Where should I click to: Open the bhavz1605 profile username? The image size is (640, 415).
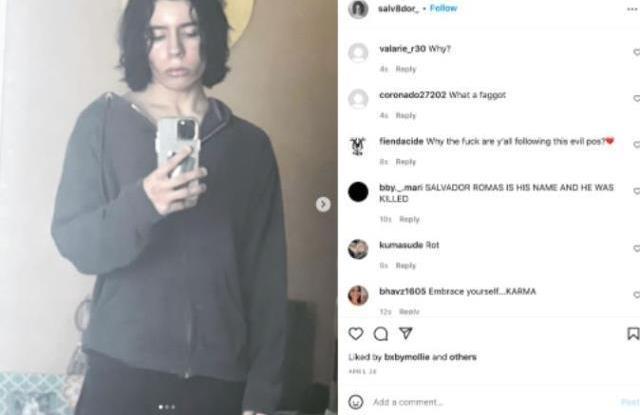coord(402,291)
